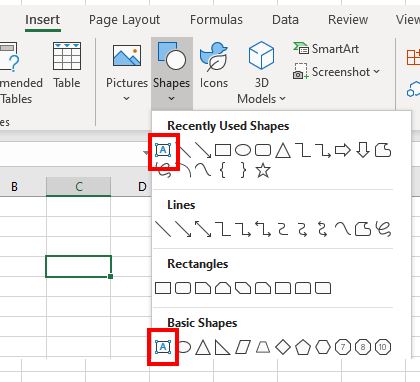Pick elbow arrow connector in Lines section

(x=243, y=229)
